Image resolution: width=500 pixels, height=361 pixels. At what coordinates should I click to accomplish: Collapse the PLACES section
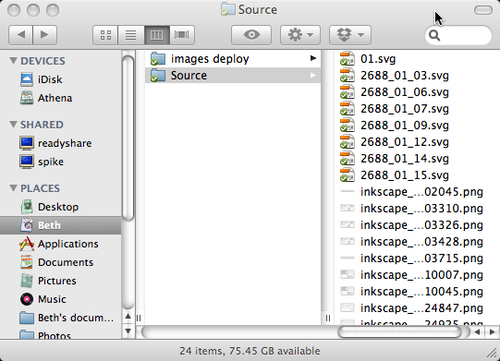pyautogui.click(x=13, y=188)
